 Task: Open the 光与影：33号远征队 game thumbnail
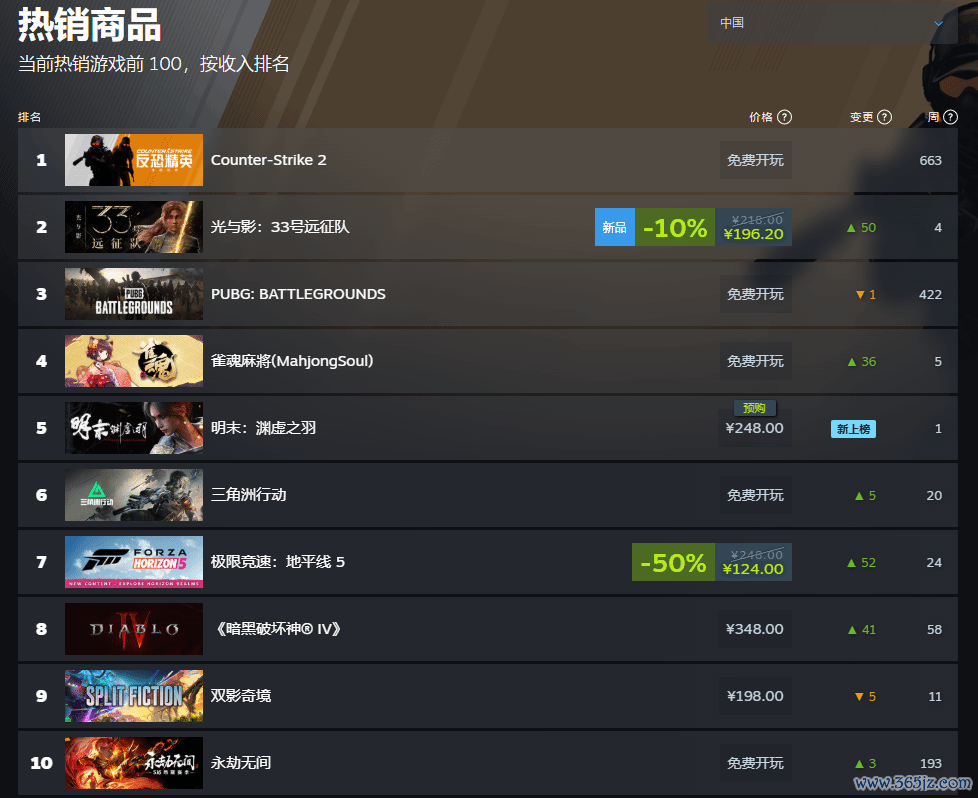[x=134, y=227]
